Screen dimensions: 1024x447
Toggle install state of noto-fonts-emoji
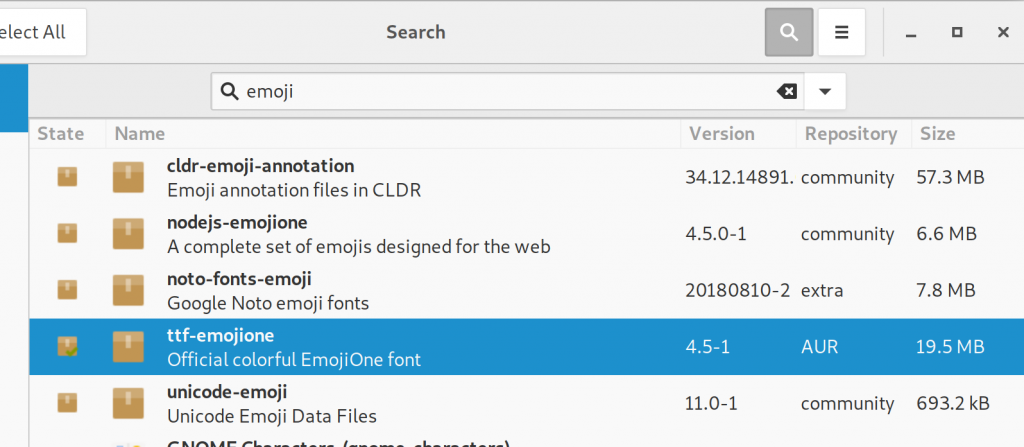(x=67, y=290)
